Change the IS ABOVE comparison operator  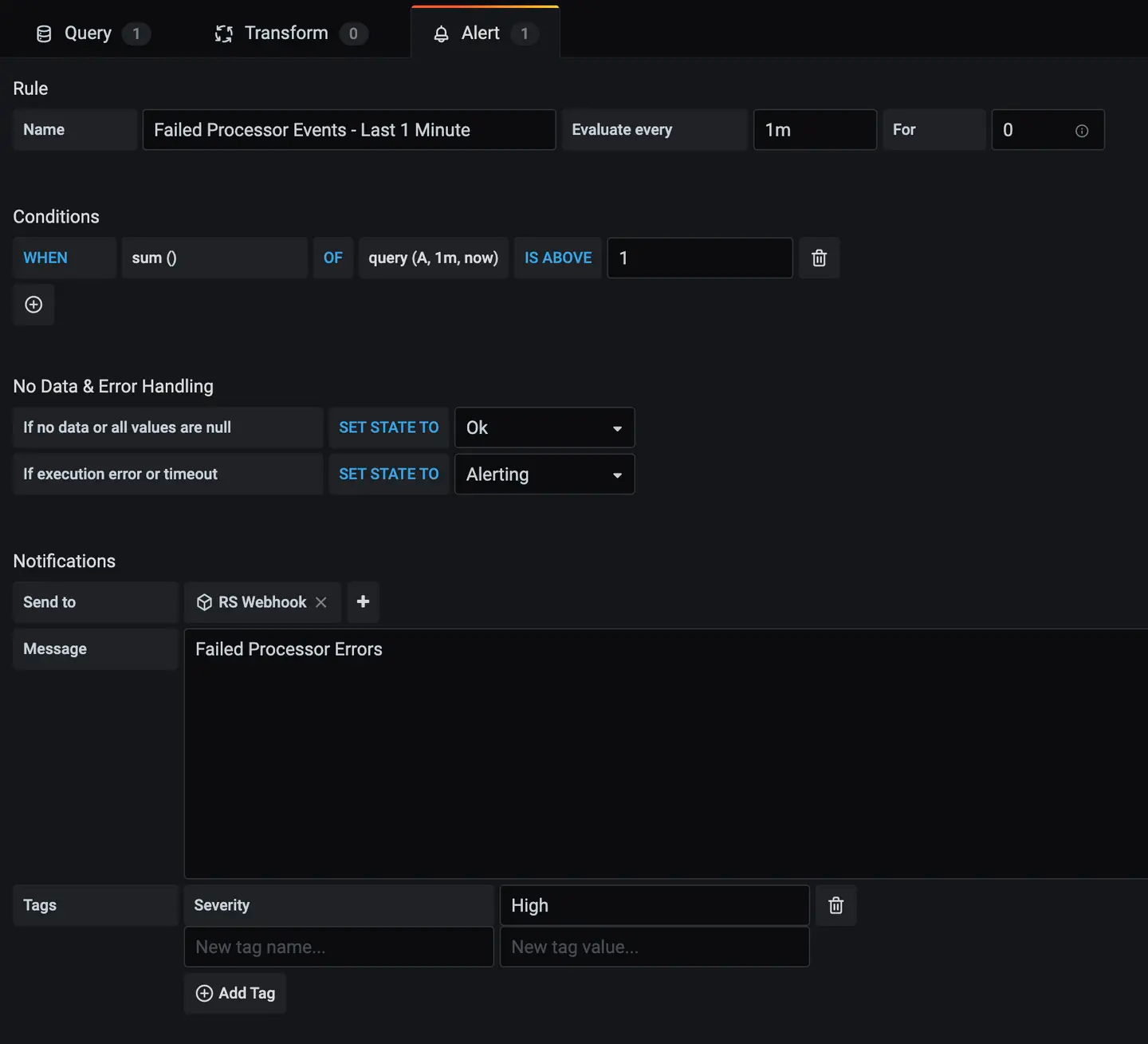click(558, 258)
